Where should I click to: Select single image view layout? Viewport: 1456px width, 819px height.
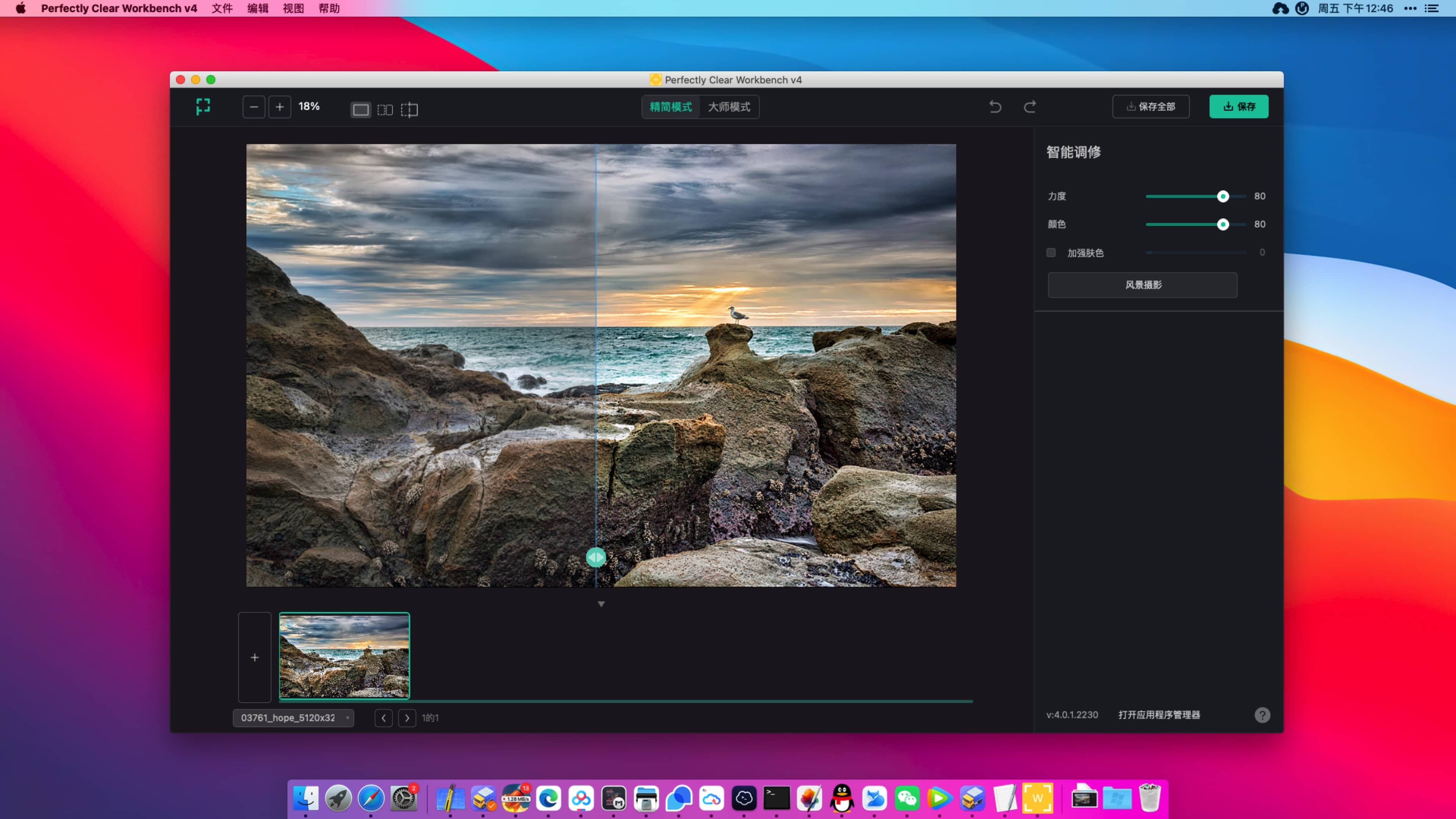coord(361,110)
